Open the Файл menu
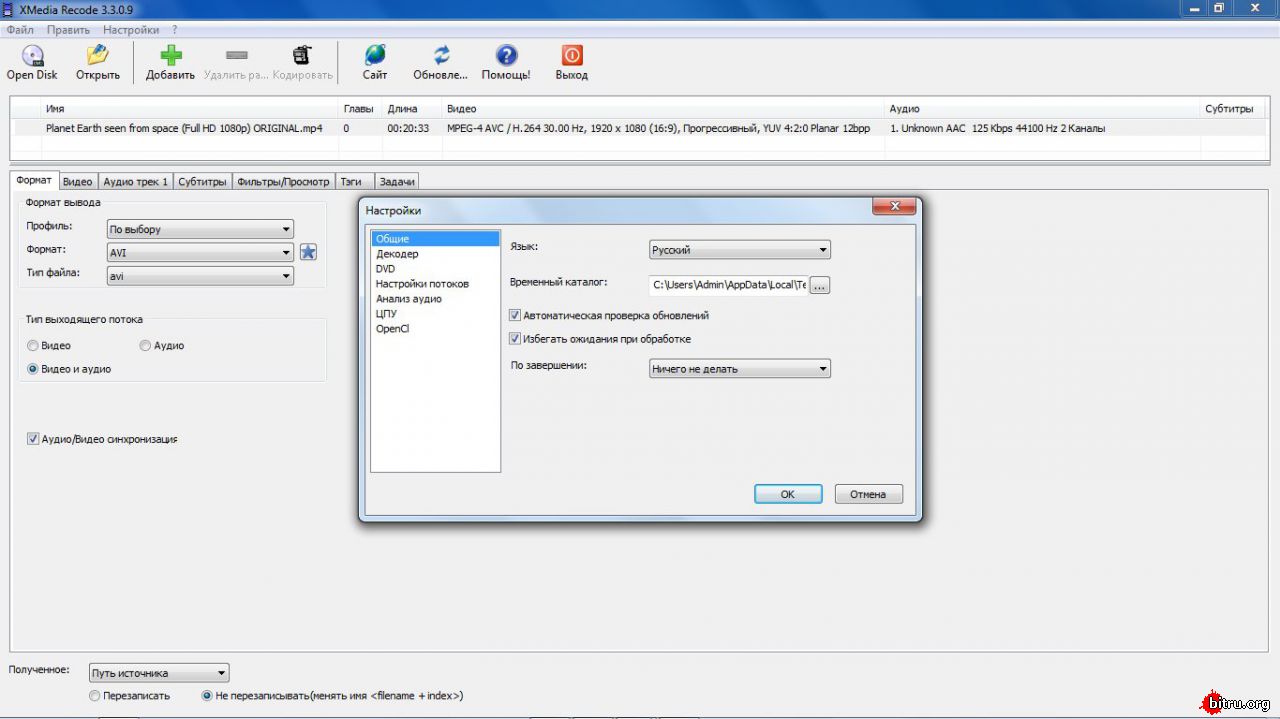The height and width of the screenshot is (719, 1280). click(x=20, y=30)
